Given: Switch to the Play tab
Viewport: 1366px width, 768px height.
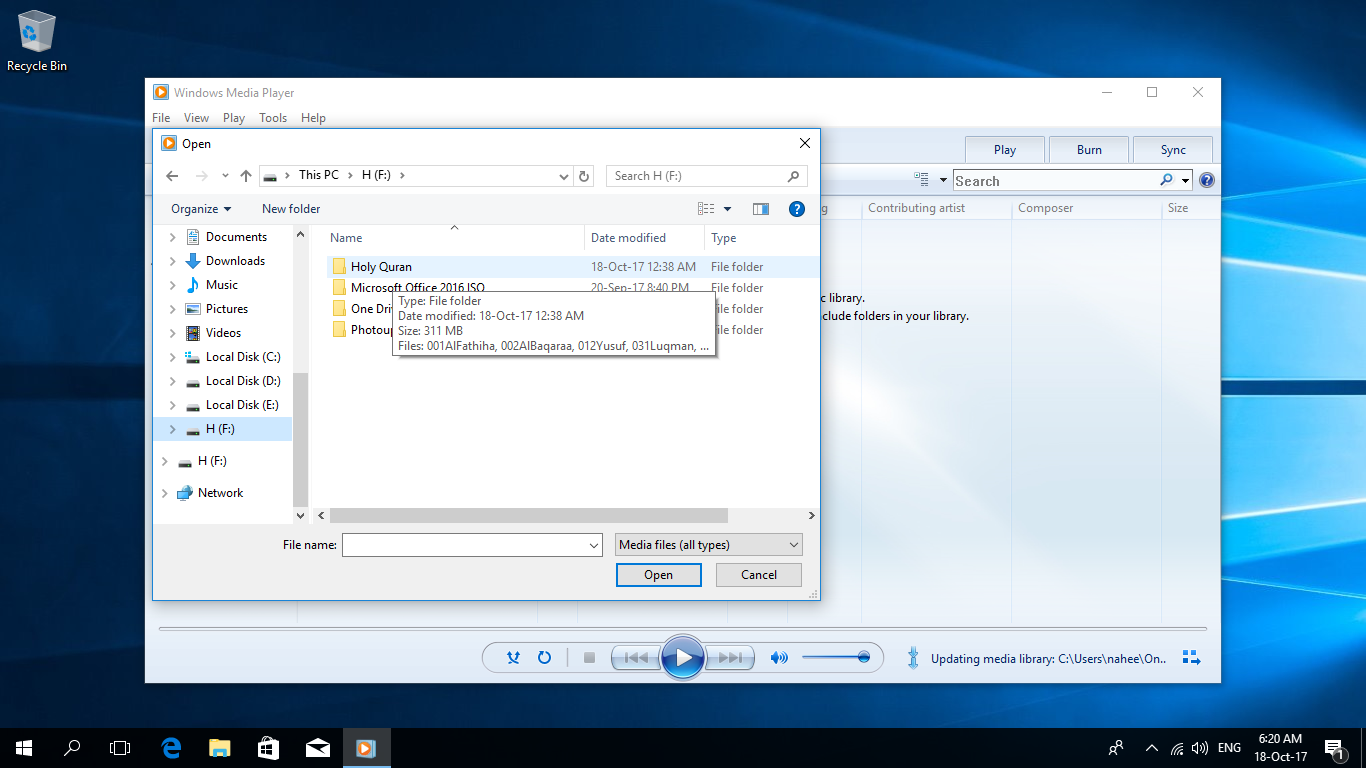Looking at the screenshot, I should pos(1005,150).
